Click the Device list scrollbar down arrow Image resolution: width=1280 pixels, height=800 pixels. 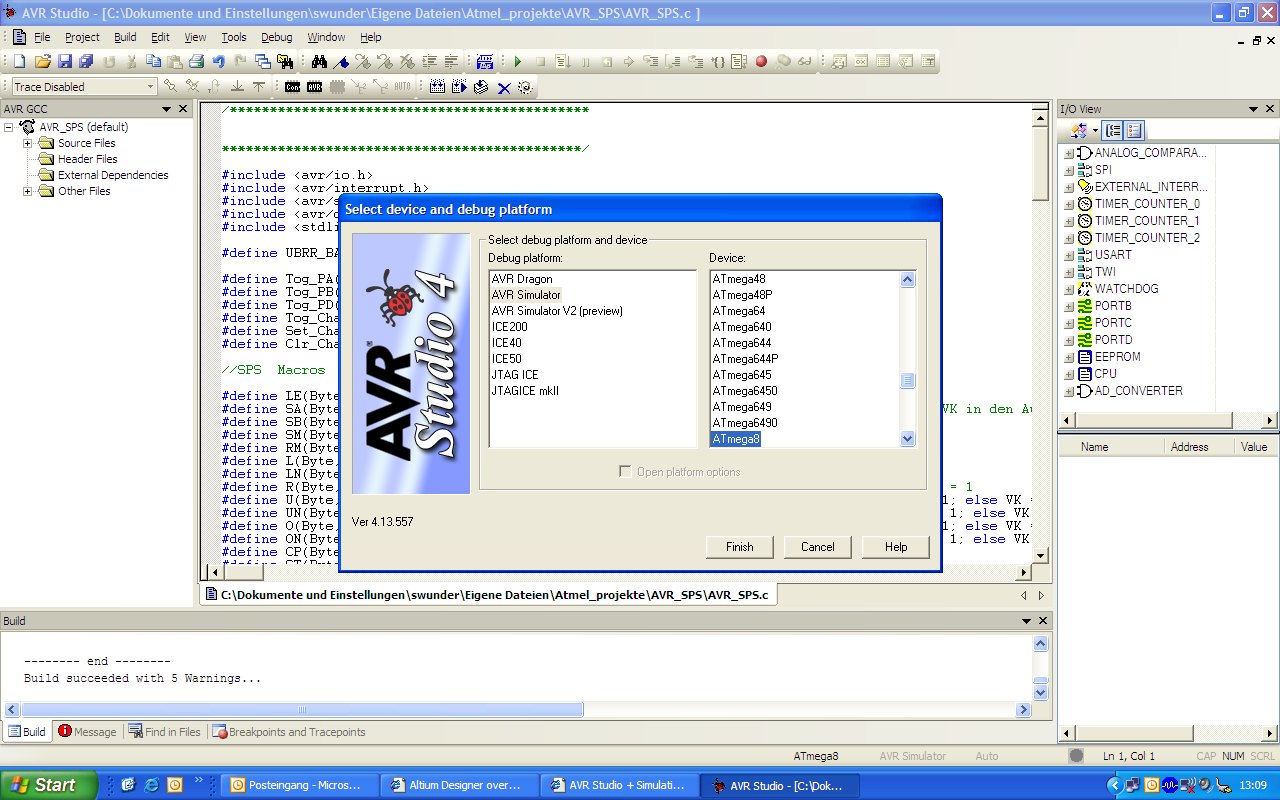908,438
